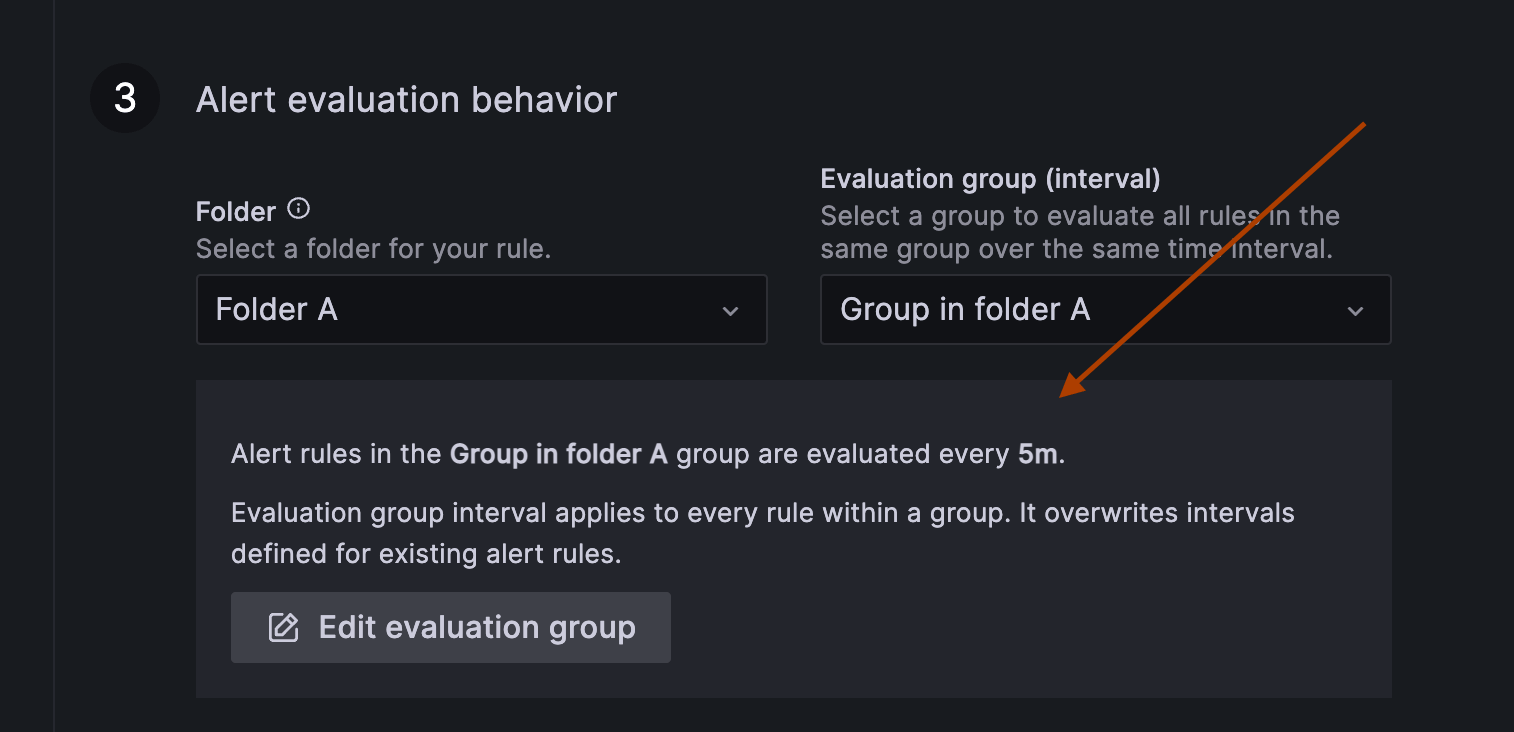The height and width of the screenshot is (732, 1514).
Task: Click the step 3 circle badge
Action: 125,98
